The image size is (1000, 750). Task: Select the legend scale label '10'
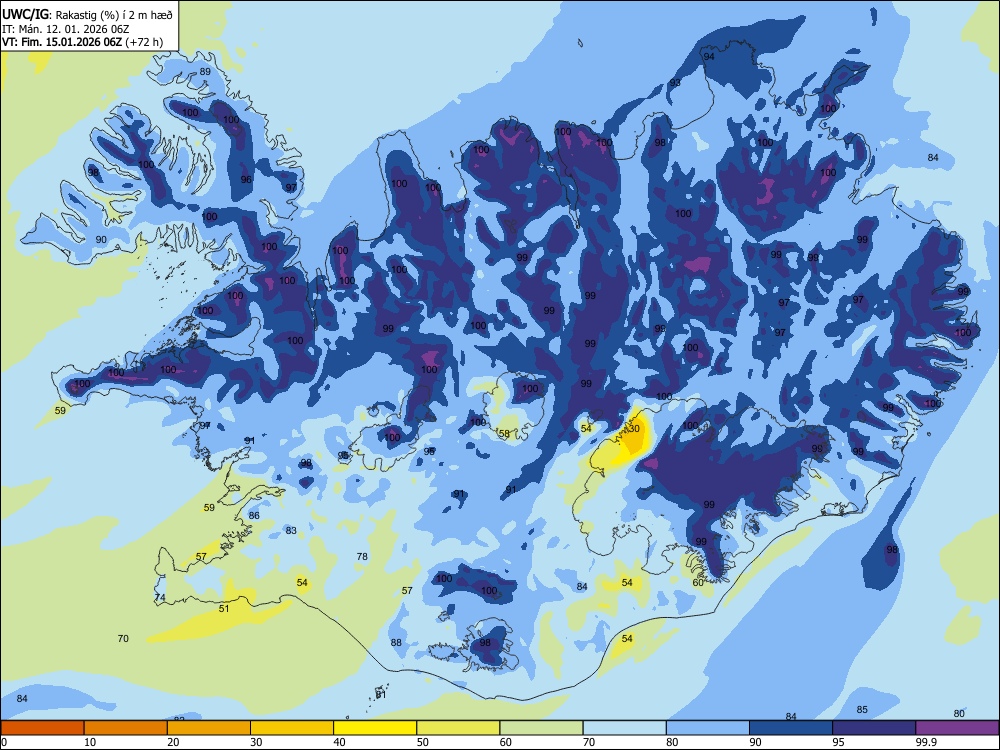90,742
